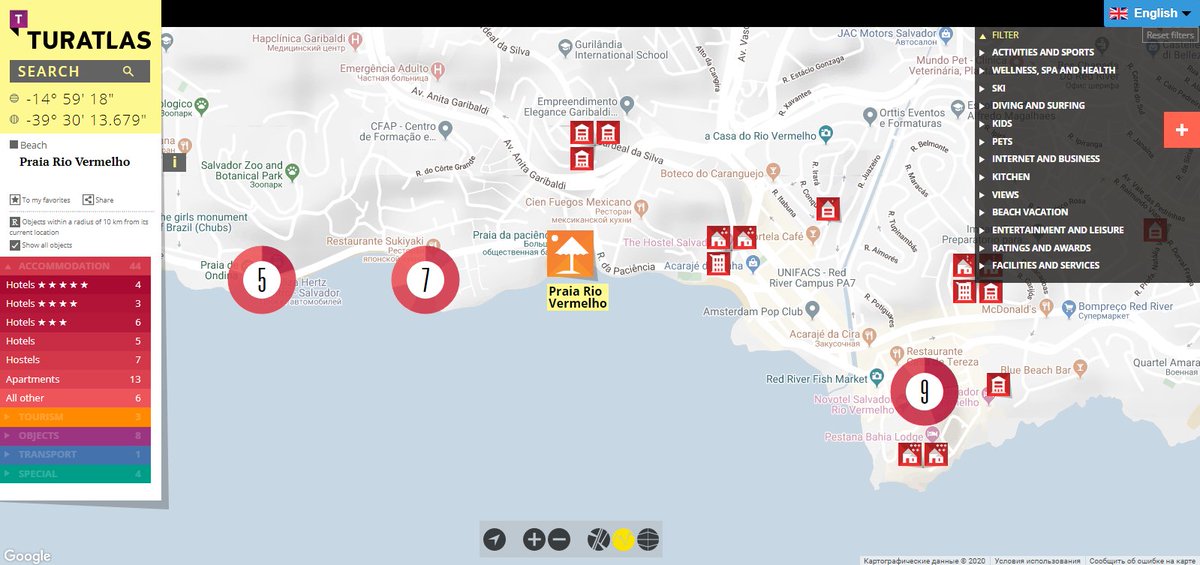1200x565 pixels.
Task: Expand the SPECIAL category
Action: 75,473
